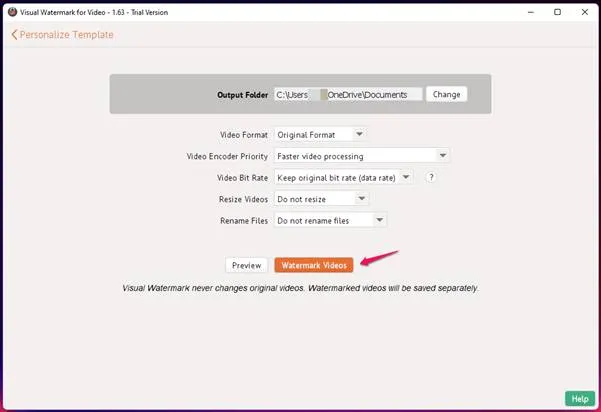This screenshot has width=601, height=412.
Task: Minimize the Visual Watermark window
Action: (x=531, y=12)
